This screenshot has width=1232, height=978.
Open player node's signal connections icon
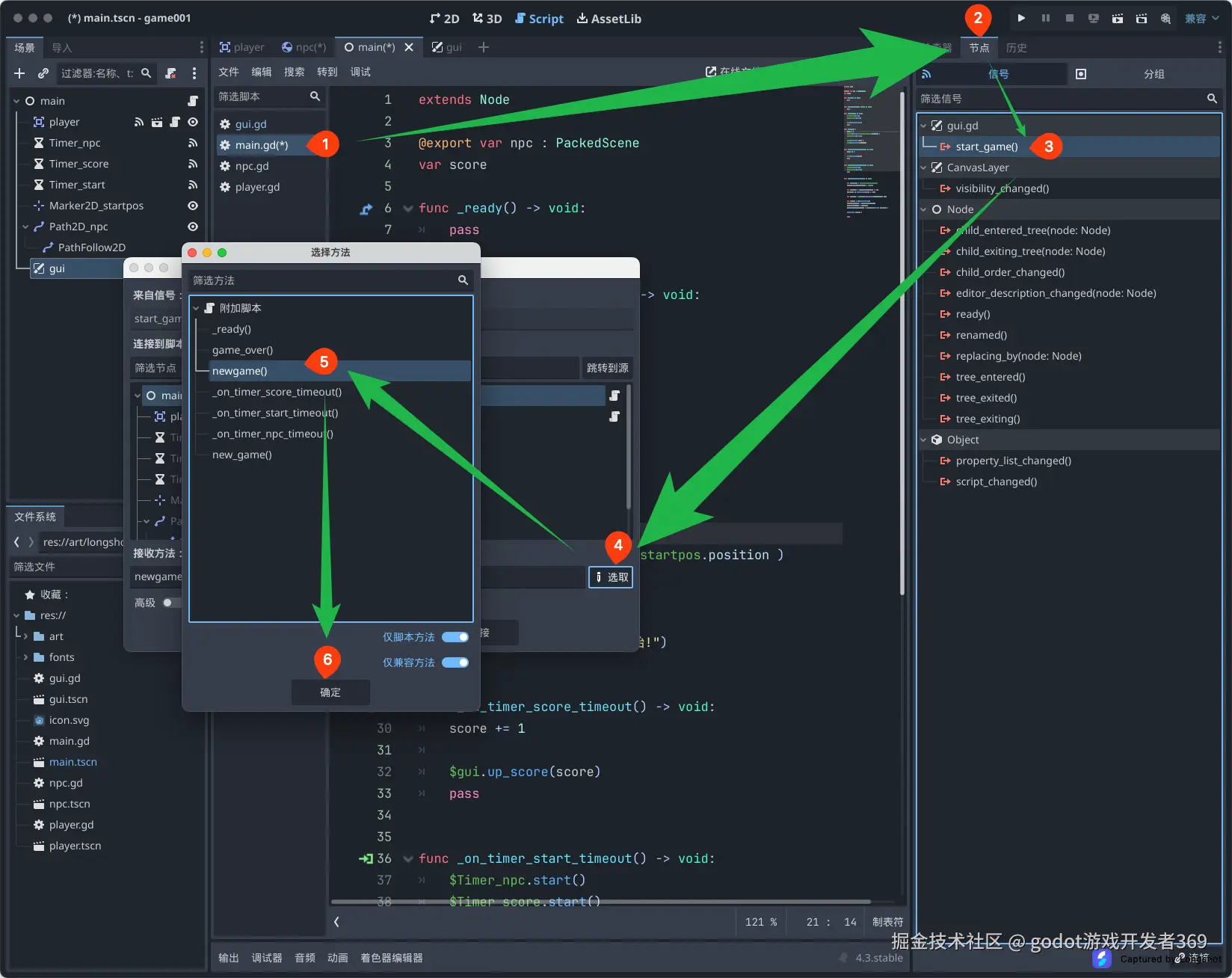tap(138, 122)
